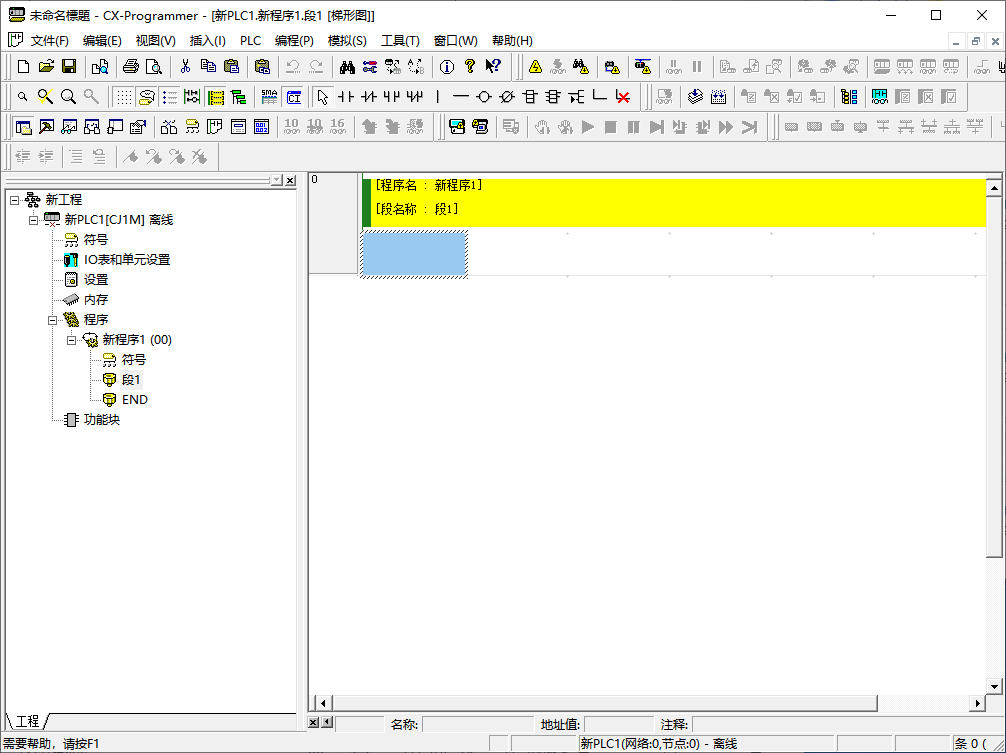This screenshot has width=1006, height=753.
Task: Toggle the project workspace window button
Action: click(x=24, y=127)
